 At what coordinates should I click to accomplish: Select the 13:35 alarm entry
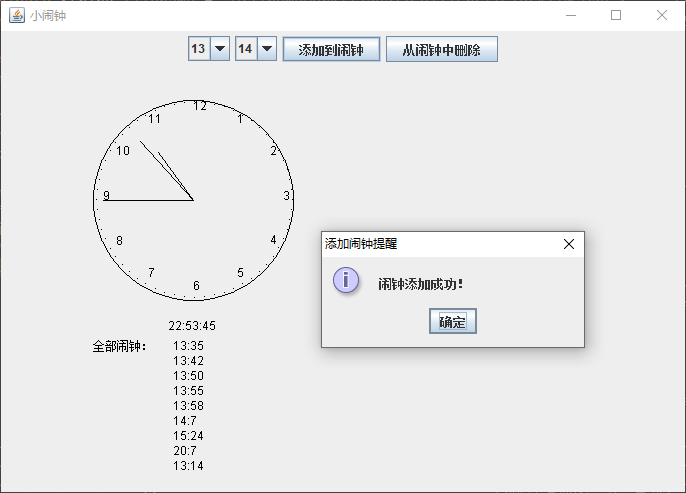[188, 346]
